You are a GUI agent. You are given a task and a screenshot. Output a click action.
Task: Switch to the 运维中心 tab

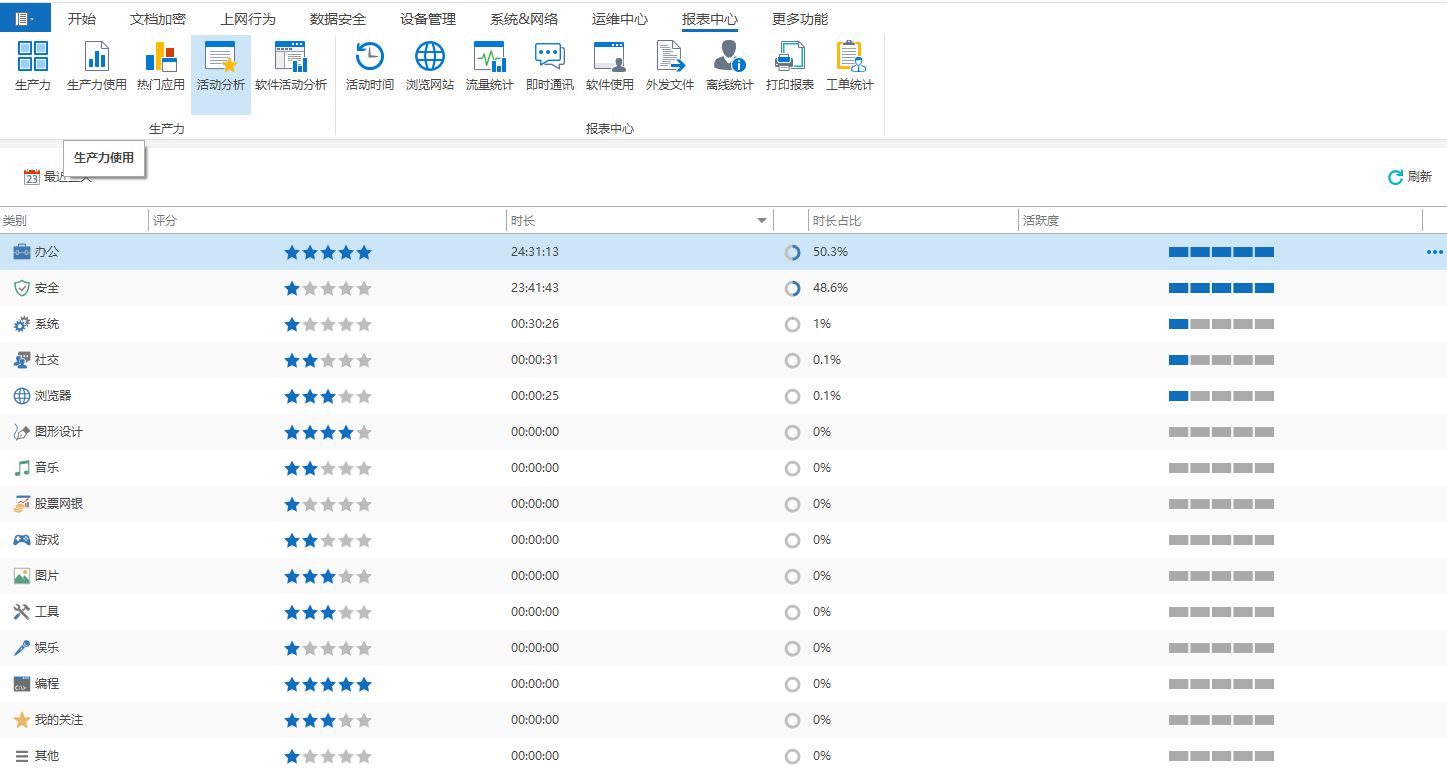pos(620,19)
